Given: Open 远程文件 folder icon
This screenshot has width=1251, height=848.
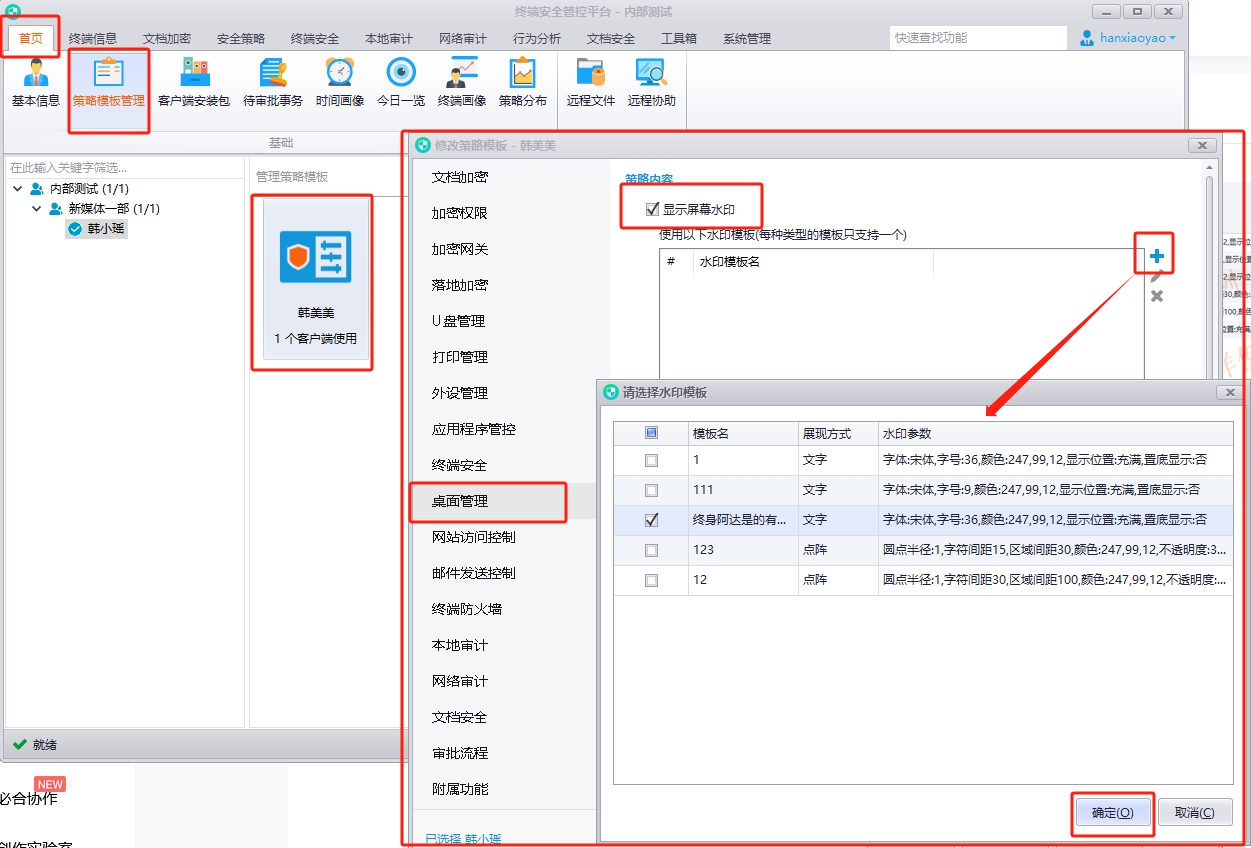Looking at the screenshot, I should tap(591, 84).
